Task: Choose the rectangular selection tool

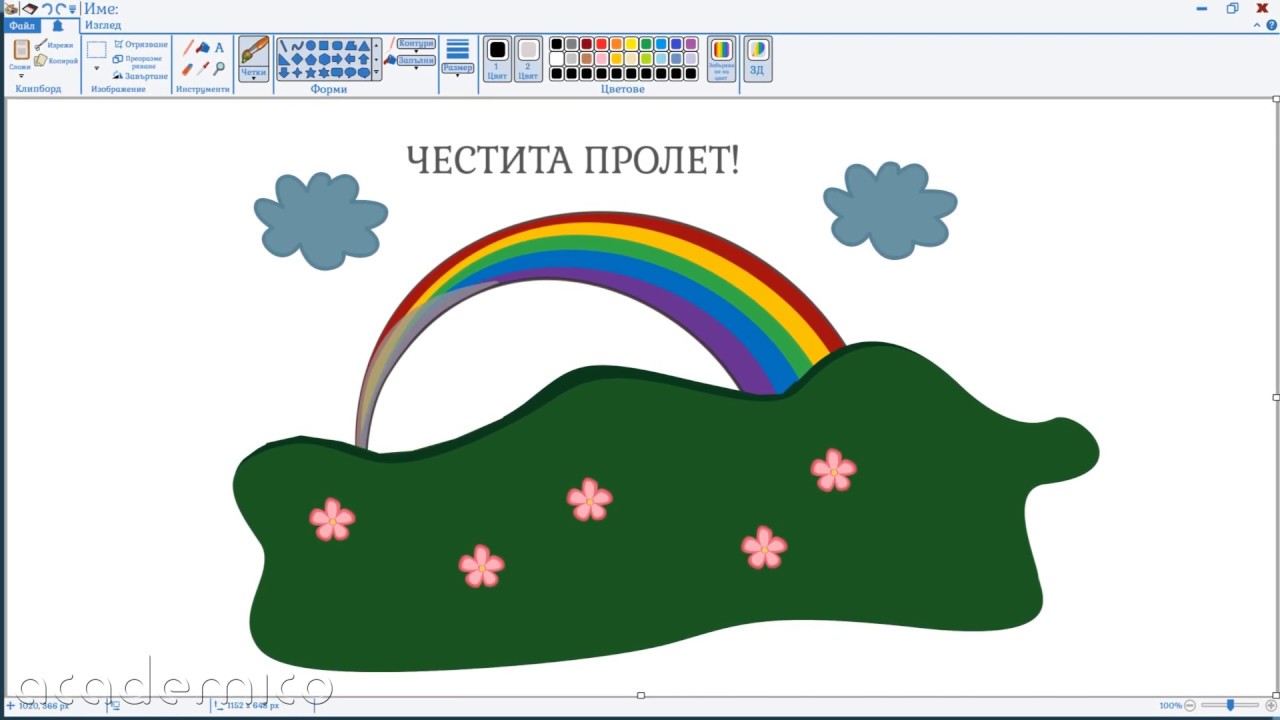Action: click(96, 49)
